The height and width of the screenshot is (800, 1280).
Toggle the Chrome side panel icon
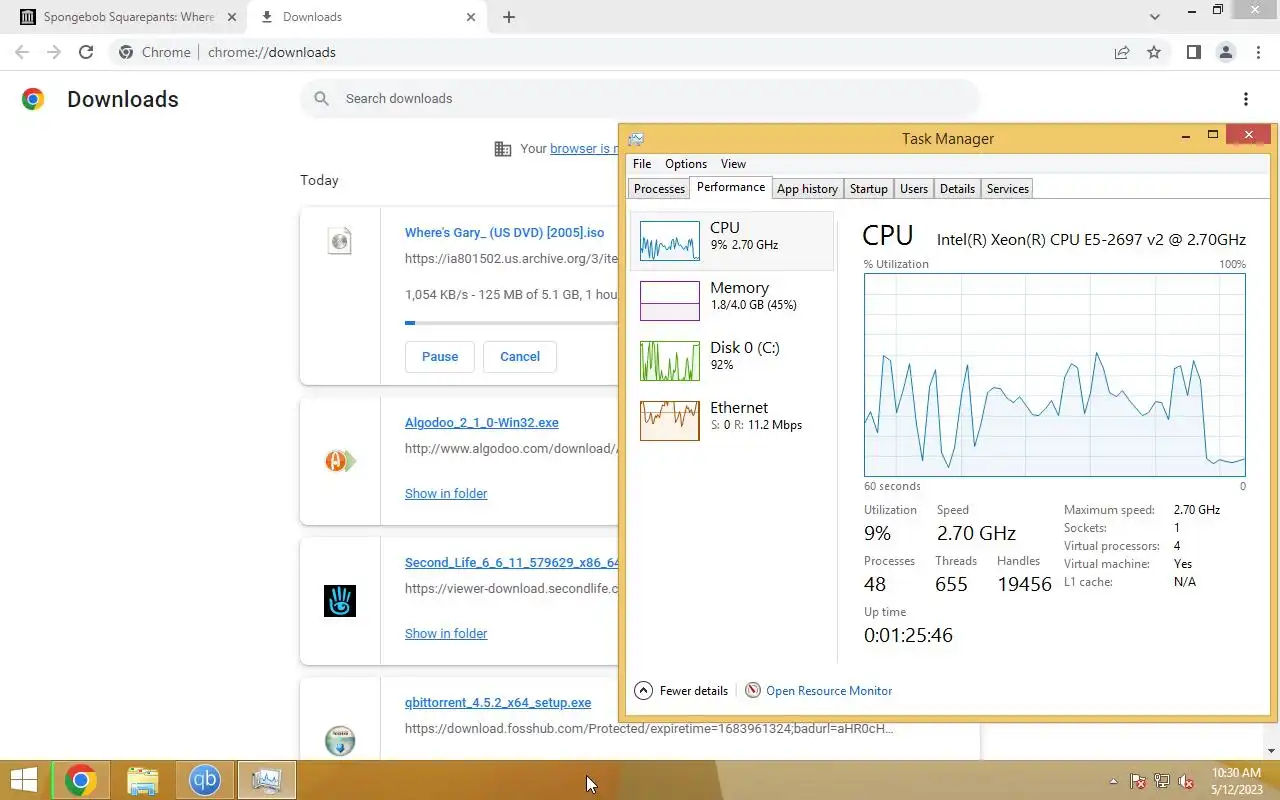1193,52
